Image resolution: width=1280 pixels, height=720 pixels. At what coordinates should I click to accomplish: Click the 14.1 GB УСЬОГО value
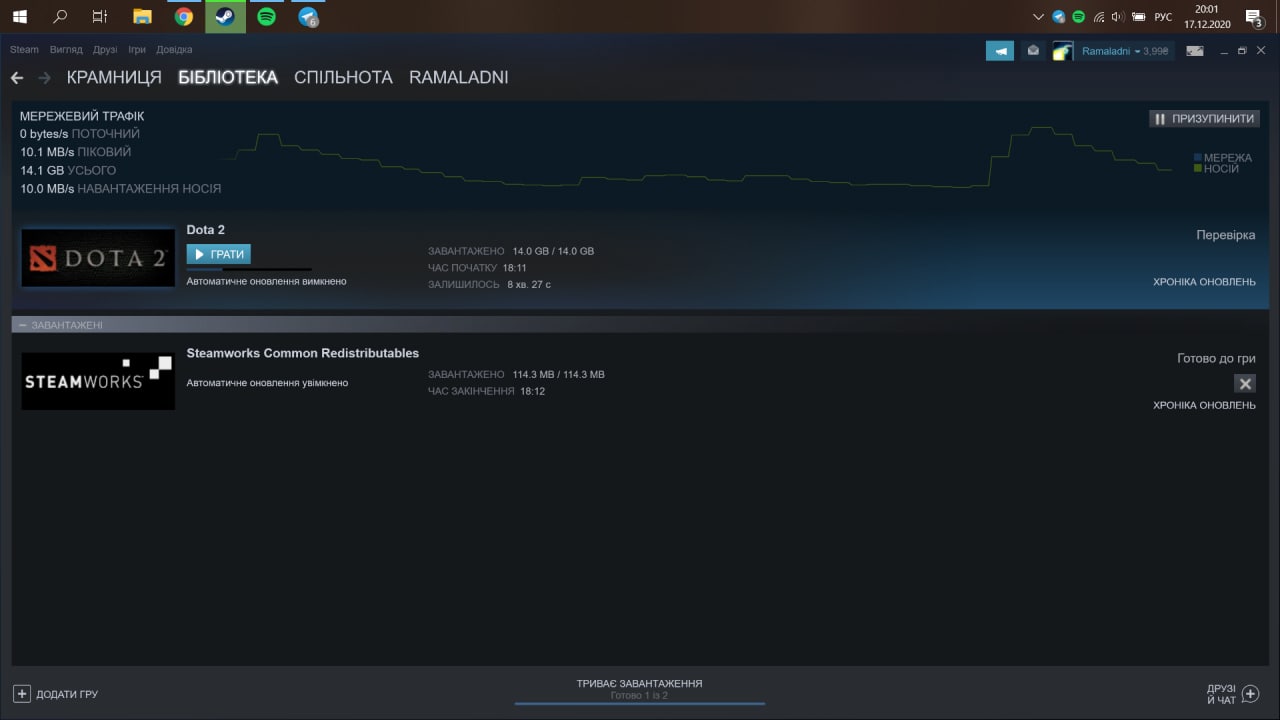coord(68,170)
